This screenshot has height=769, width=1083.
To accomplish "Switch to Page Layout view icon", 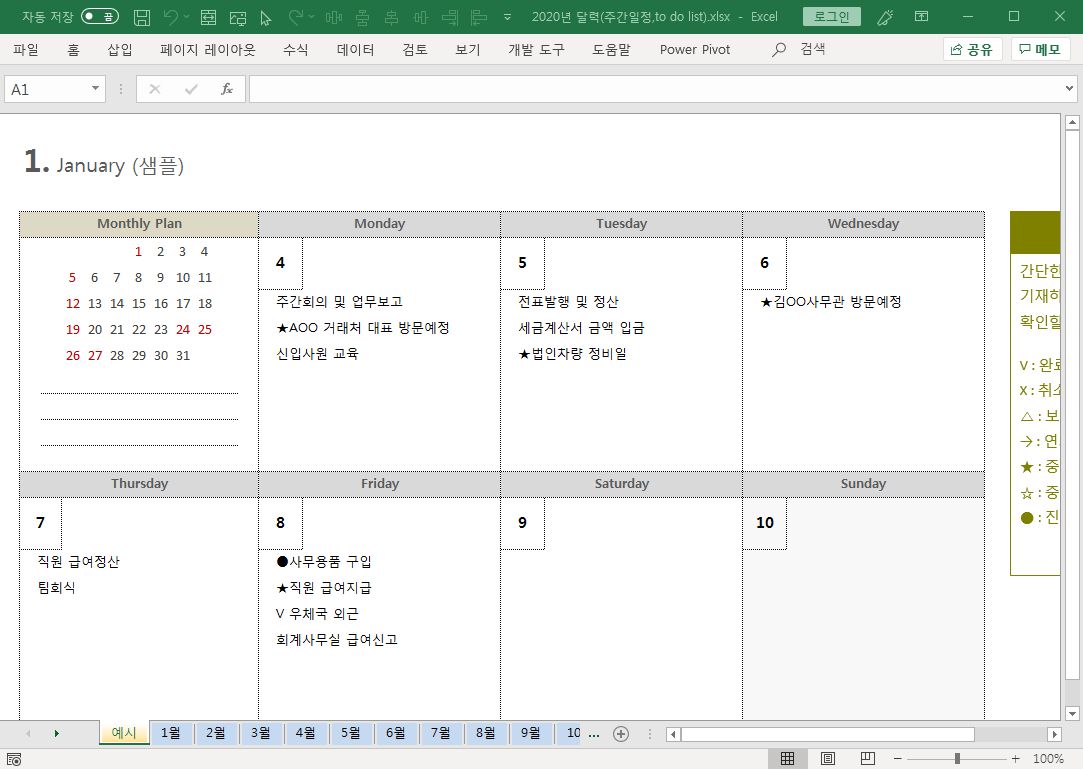I will pyautogui.click(x=827, y=759).
